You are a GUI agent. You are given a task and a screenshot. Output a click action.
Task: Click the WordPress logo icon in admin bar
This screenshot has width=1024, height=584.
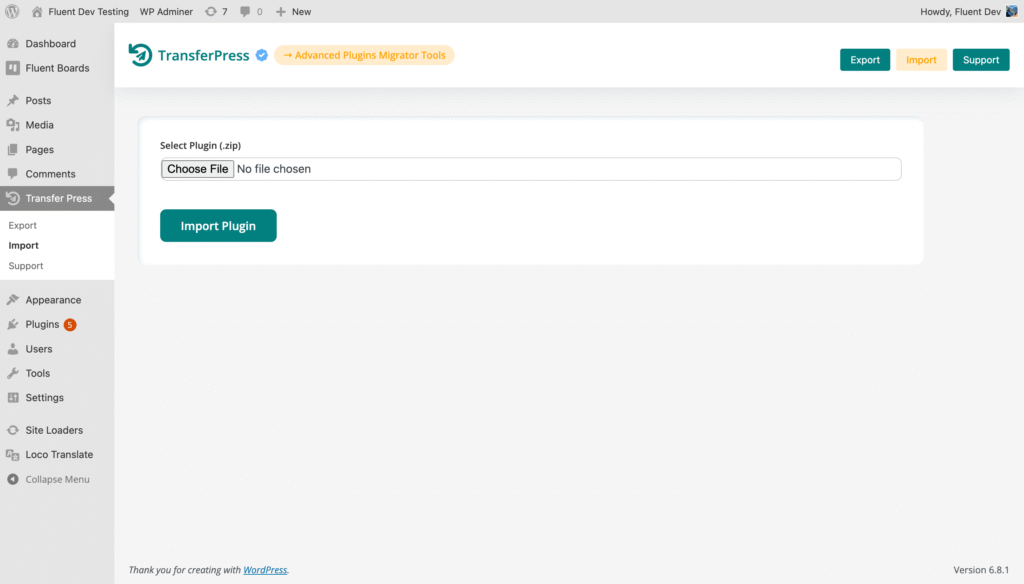pos(13,11)
